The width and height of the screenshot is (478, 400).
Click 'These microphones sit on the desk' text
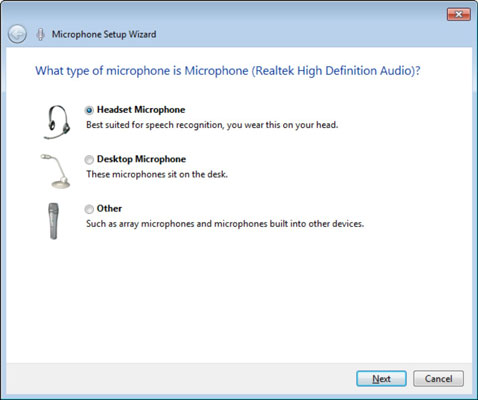point(157,174)
